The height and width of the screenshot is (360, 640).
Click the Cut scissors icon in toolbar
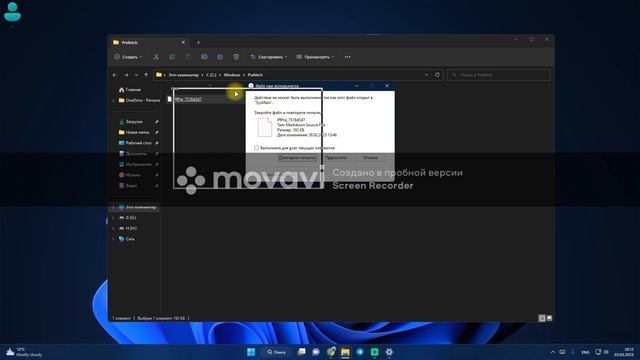pyautogui.click(x=156, y=57)
